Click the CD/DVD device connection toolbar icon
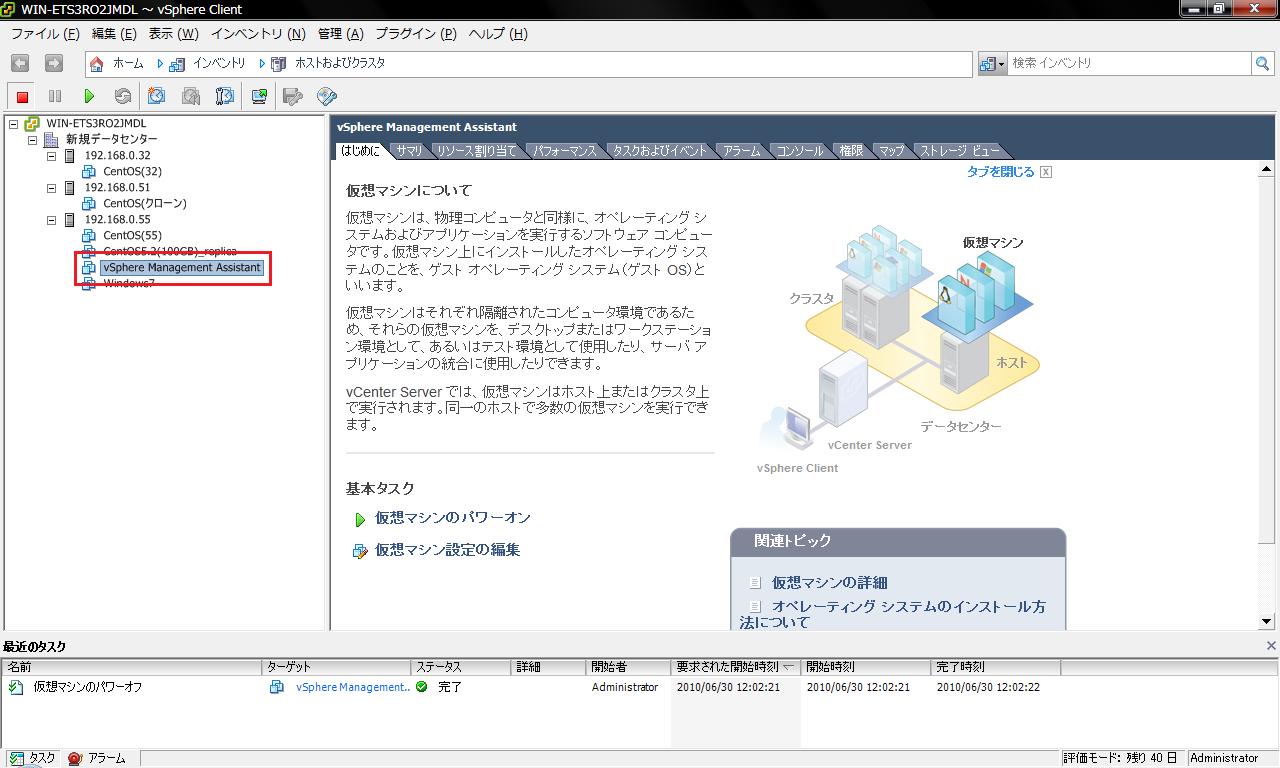The width and height of the screenshot is (1280, 768). pos(327,96)
